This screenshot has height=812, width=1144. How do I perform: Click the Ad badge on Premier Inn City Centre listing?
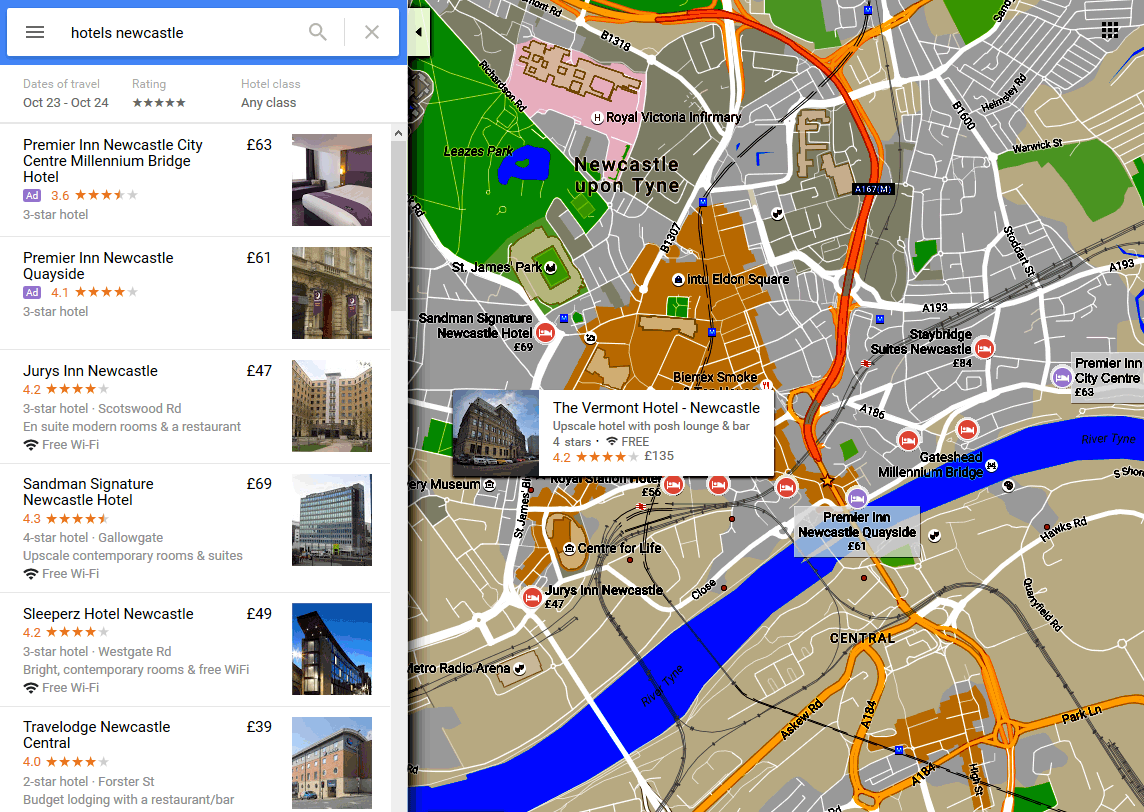32,196
